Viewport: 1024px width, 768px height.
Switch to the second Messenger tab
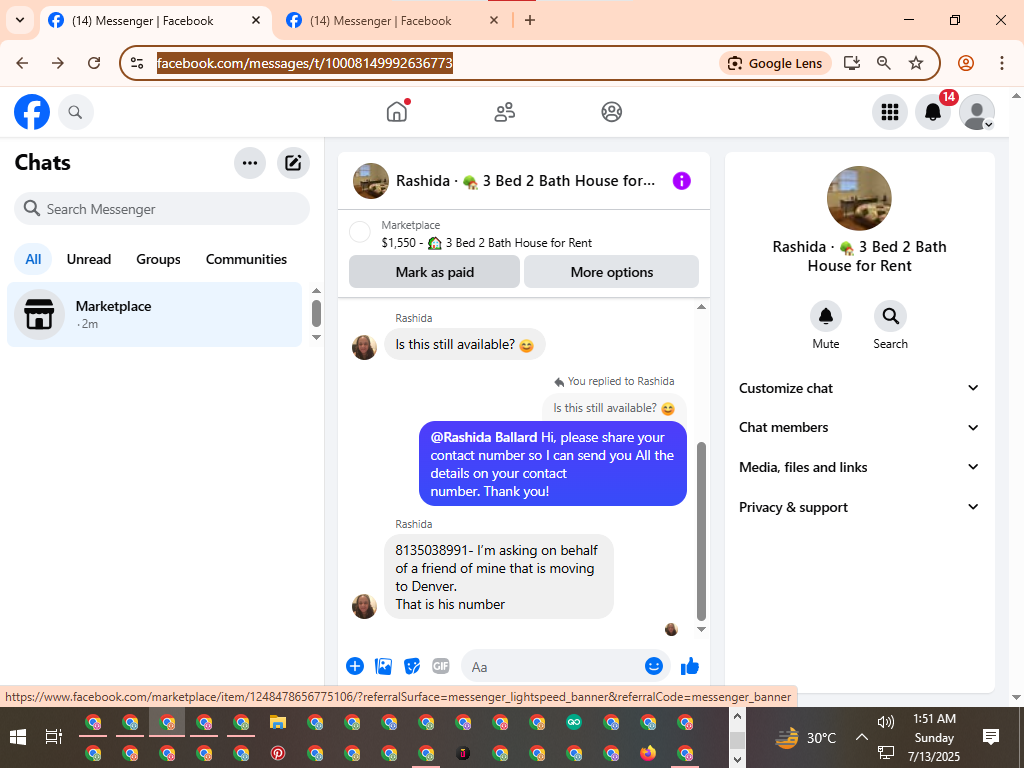tap(392, 21)
